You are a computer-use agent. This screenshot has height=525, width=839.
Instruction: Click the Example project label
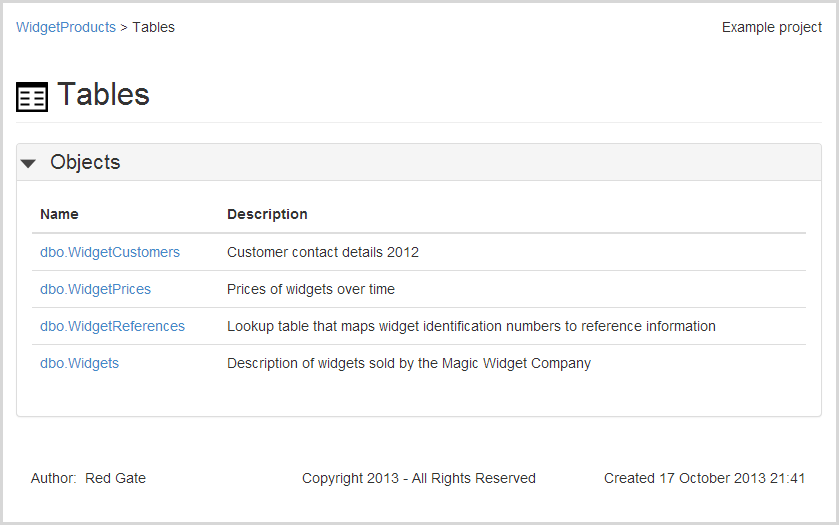click(771, 27)
